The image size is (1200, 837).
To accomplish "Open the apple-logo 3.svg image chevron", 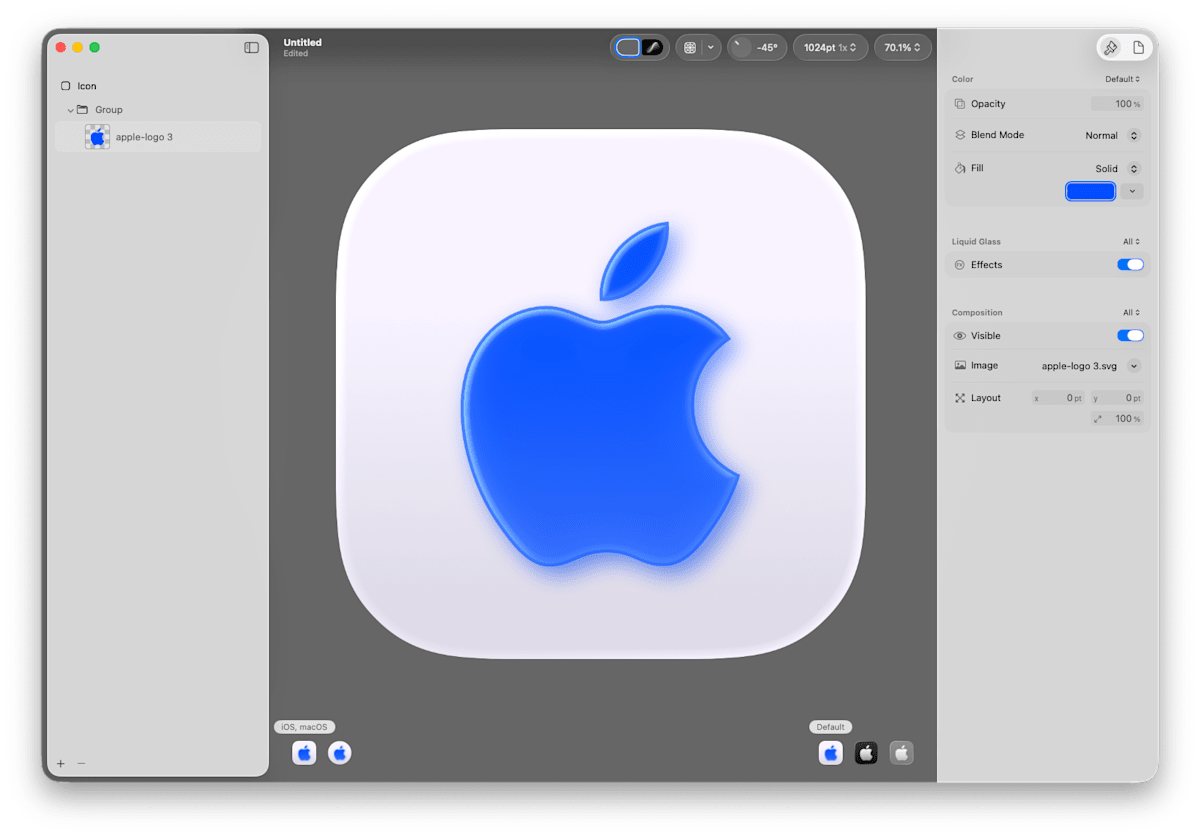I will click(x=1134, y=366).
